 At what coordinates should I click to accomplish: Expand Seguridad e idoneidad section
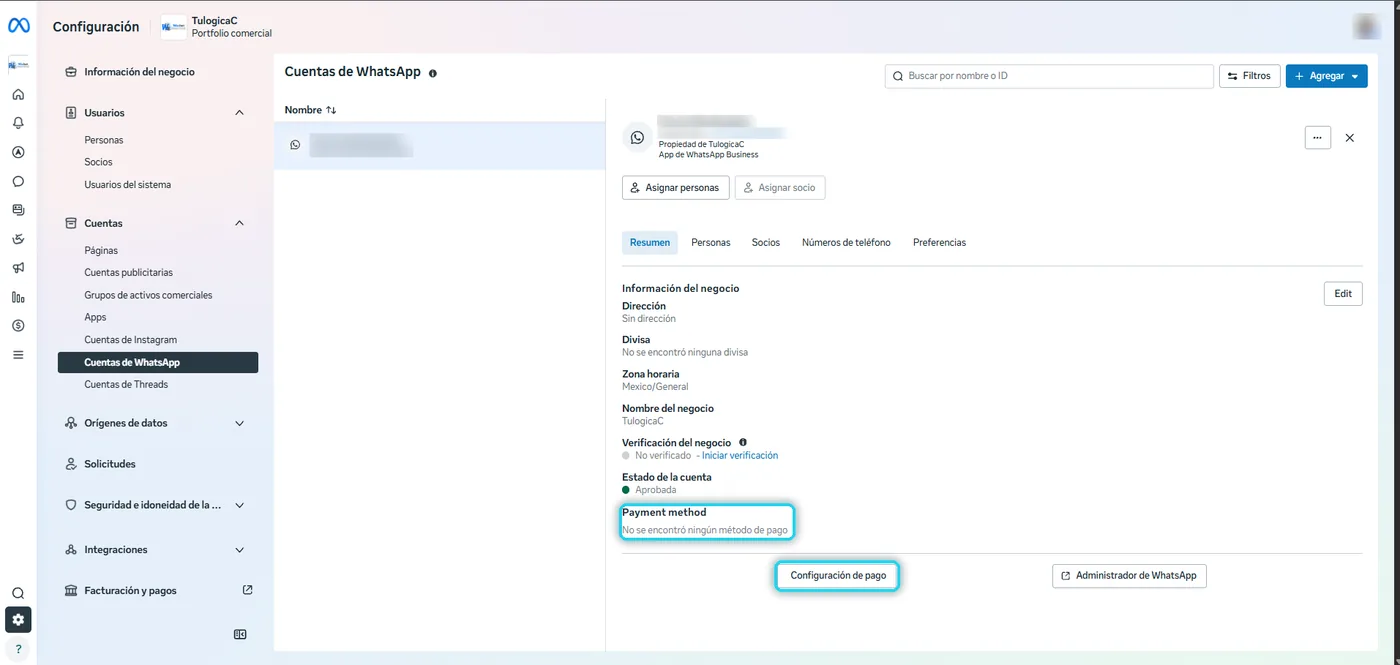click(x=239, y=505)
